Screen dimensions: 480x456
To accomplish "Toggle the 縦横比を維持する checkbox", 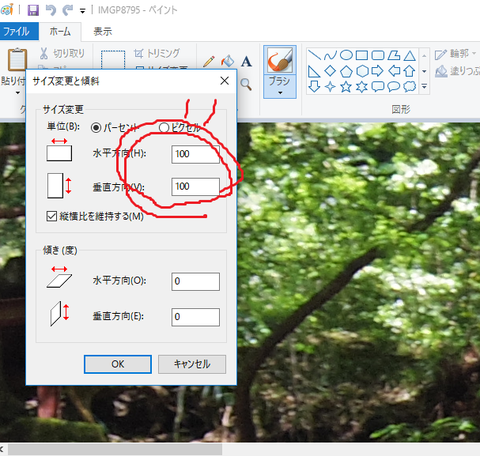I will (51, 216).
